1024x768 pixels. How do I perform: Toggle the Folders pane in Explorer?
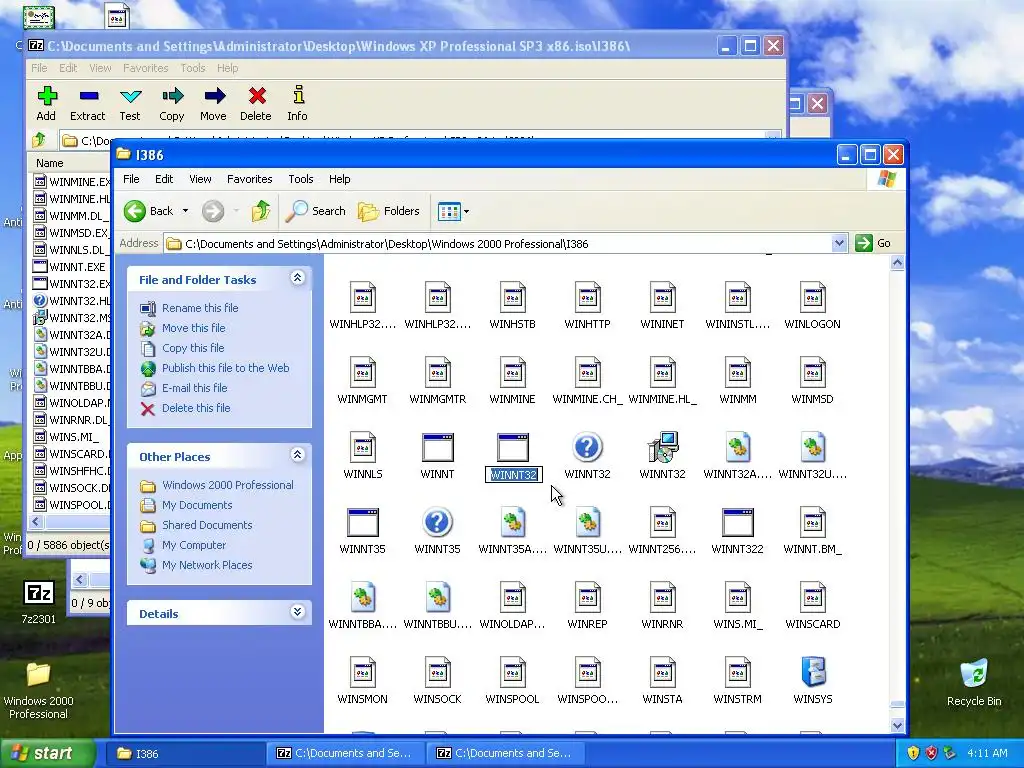[389, 211]
